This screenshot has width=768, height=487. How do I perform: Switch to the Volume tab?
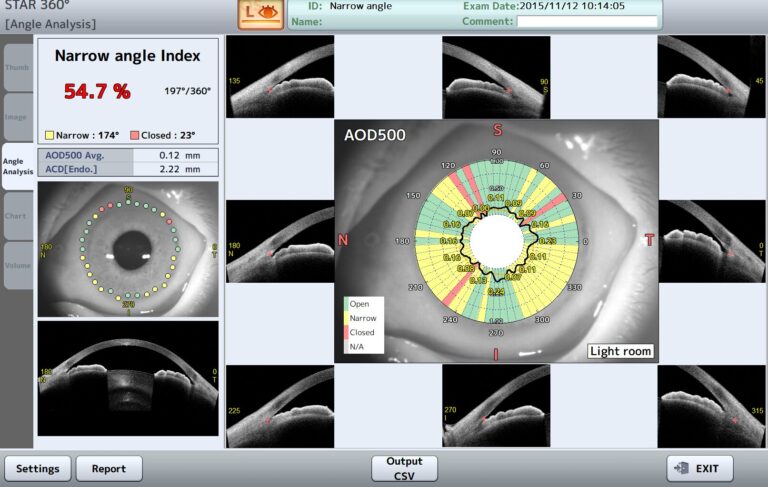point(17,266)
